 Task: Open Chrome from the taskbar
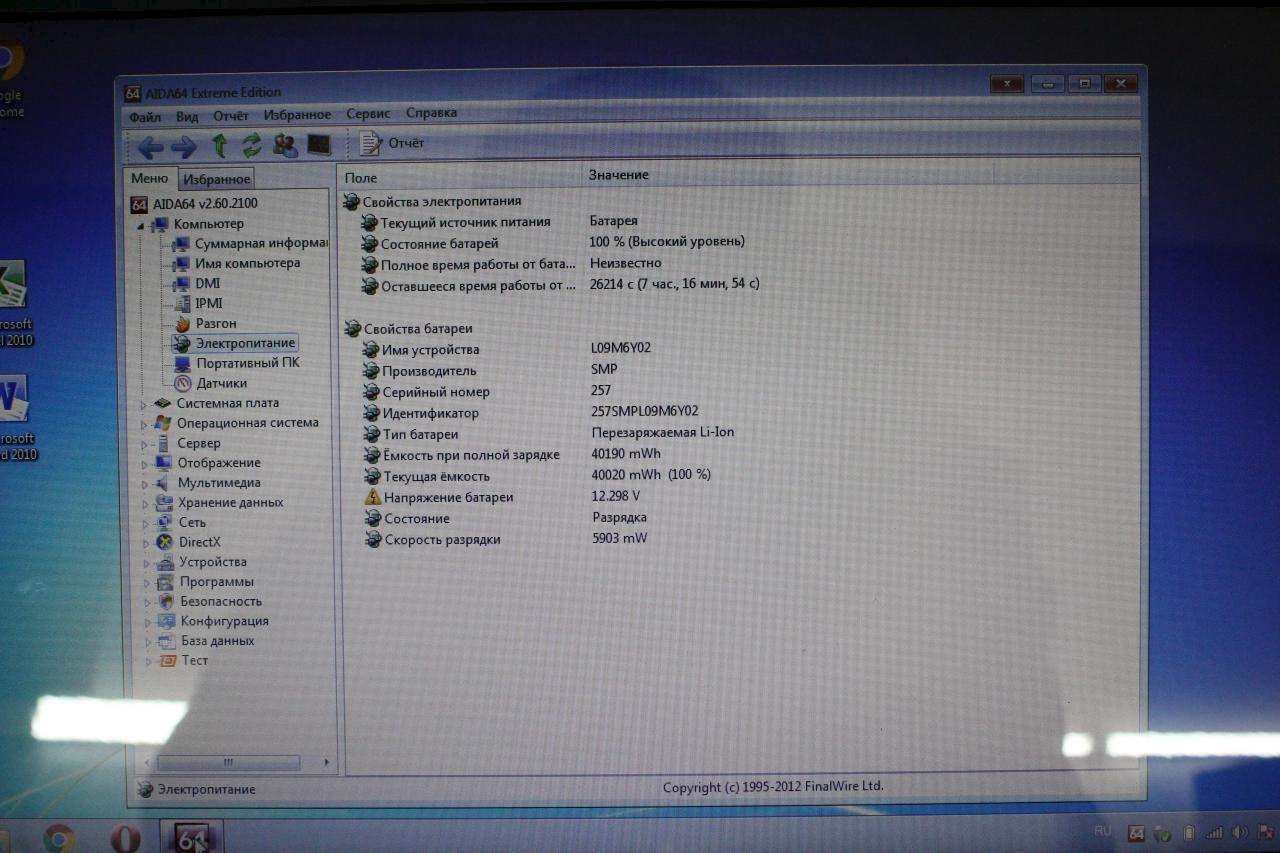click(58, 837)
